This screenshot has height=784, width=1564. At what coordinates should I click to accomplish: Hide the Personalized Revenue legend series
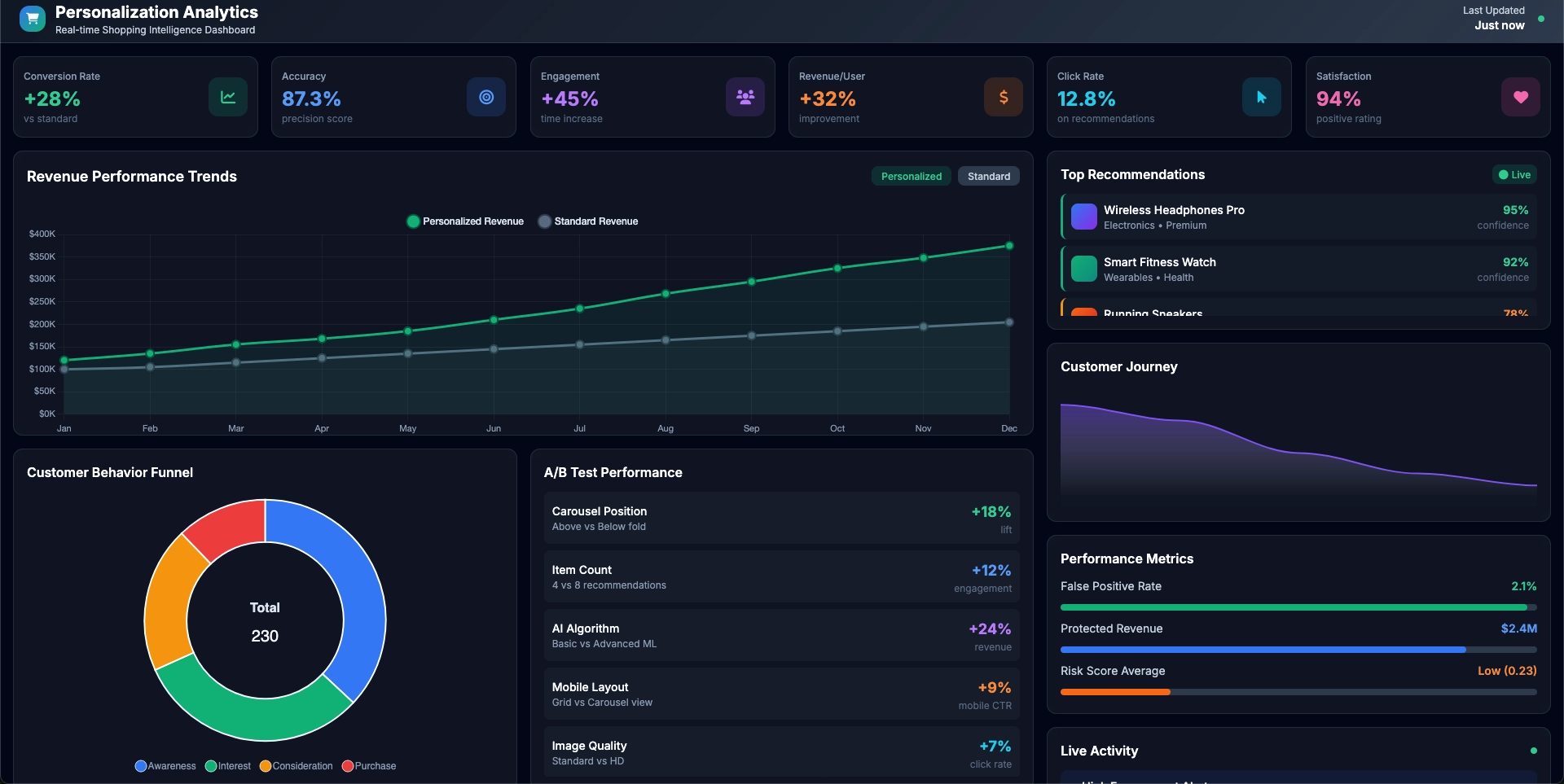pyautogui.click(x=464, y=221)
